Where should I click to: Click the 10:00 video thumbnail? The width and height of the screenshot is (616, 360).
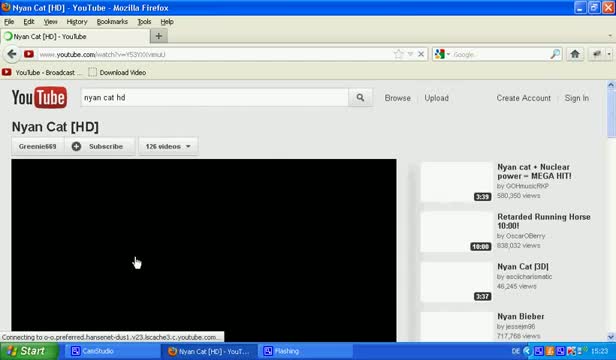pos(456,232)
